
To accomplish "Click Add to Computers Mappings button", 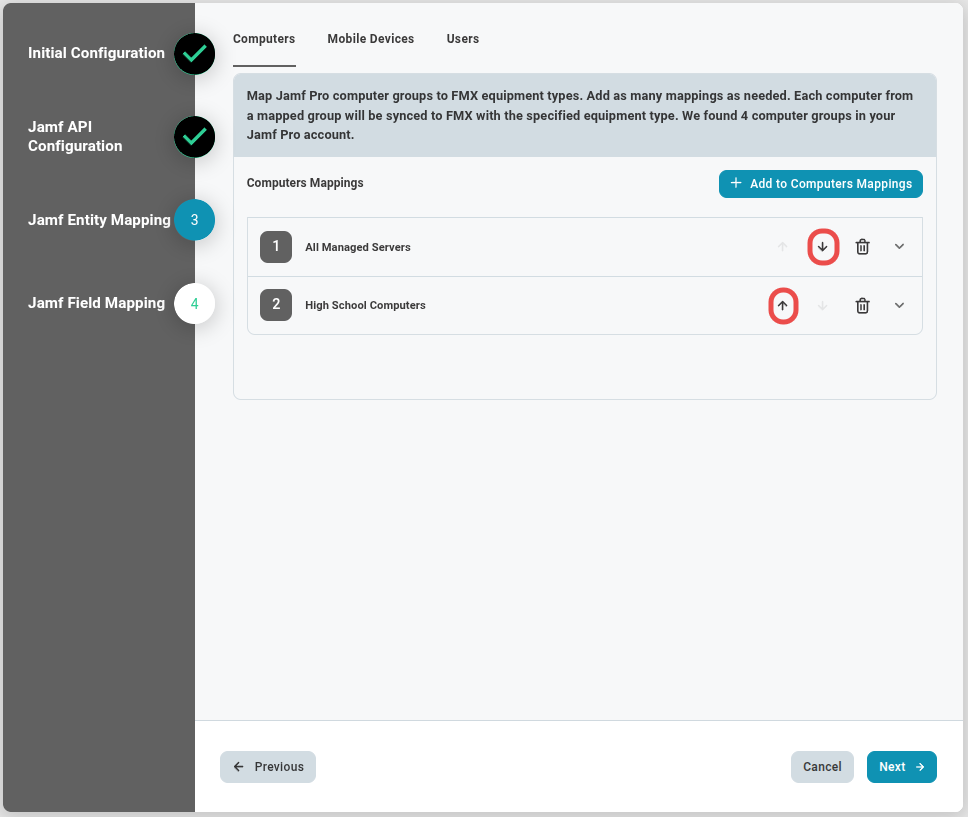I will (820, 184).
